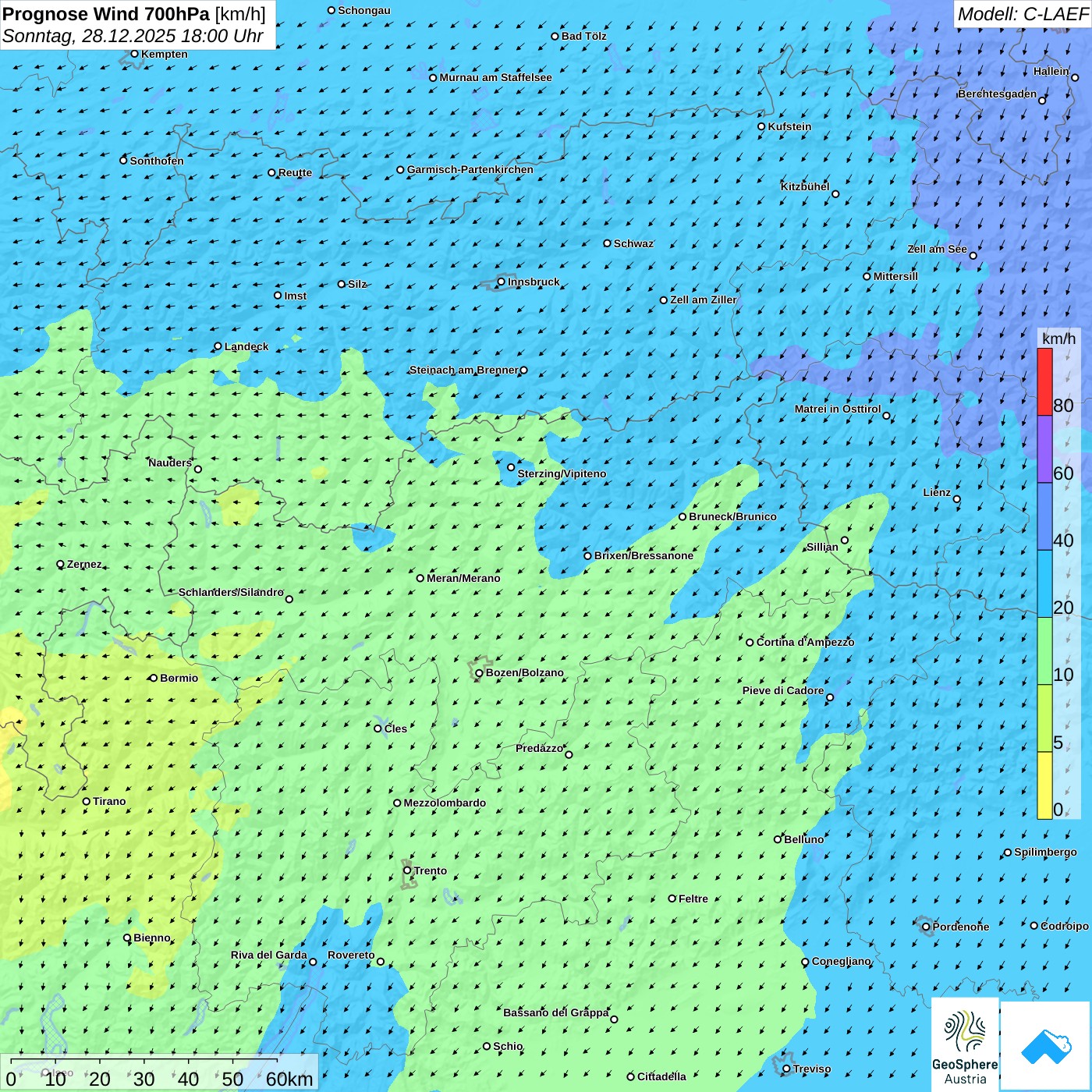The width and height of the screenshot is (1092, 1092).
Task: Click the "Tirano" city label
Action: 109,801
